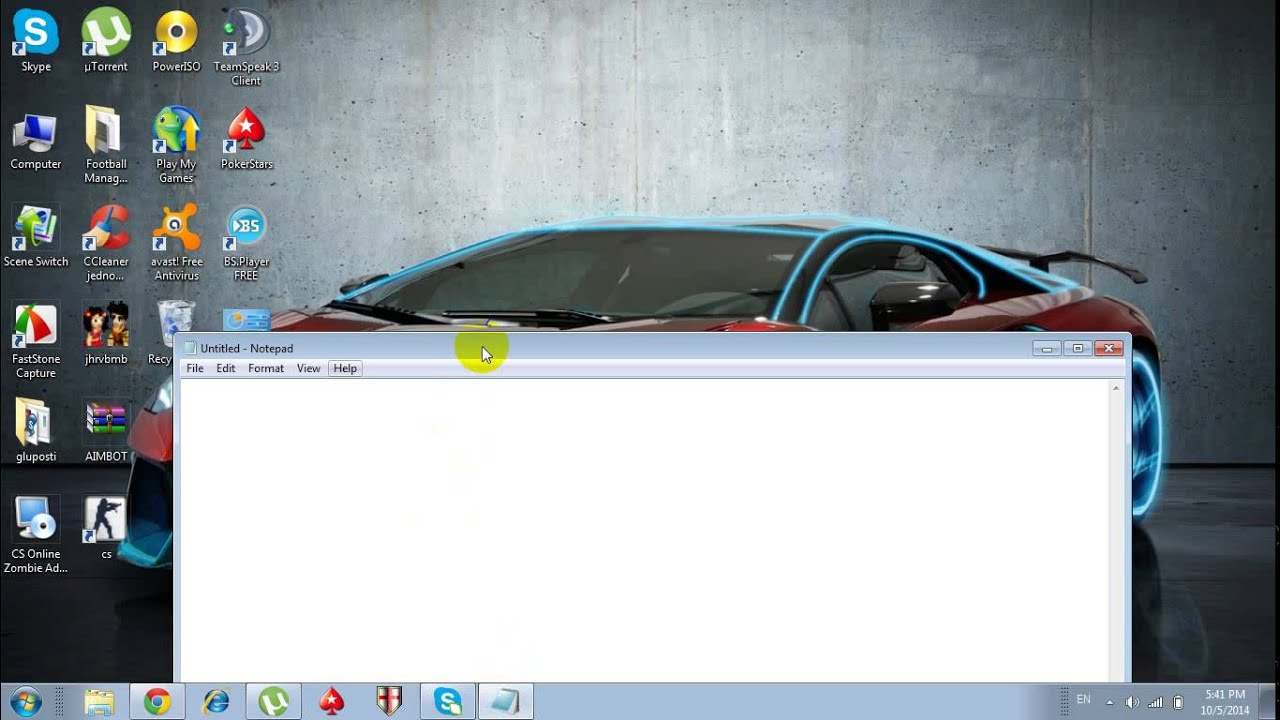Select the Football Manager folder icon
Image resolution: width=1280 pixels, height=720 pixels.
point(105,144)
